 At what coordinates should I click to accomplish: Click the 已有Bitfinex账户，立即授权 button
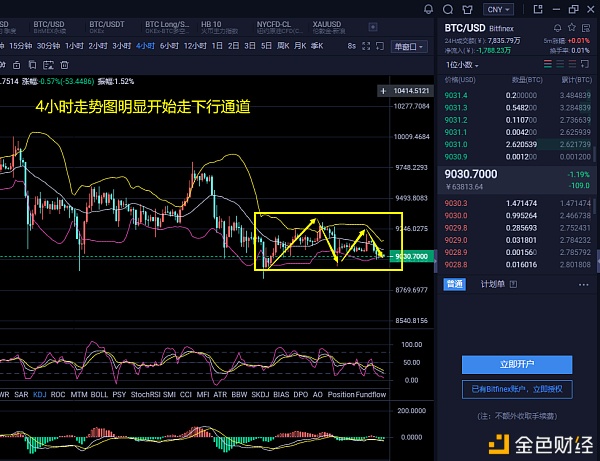tap(517, 389)
